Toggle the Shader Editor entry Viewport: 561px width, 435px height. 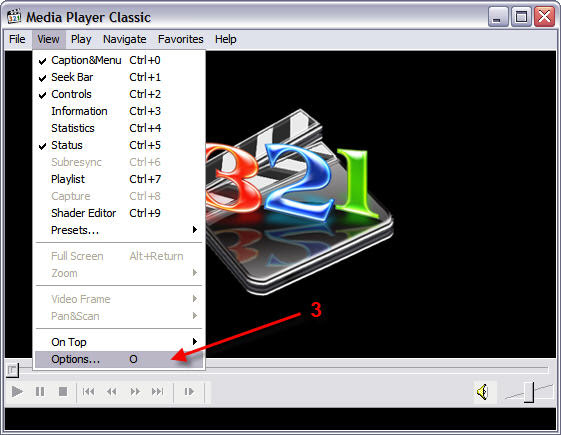[x=119, y=213]
